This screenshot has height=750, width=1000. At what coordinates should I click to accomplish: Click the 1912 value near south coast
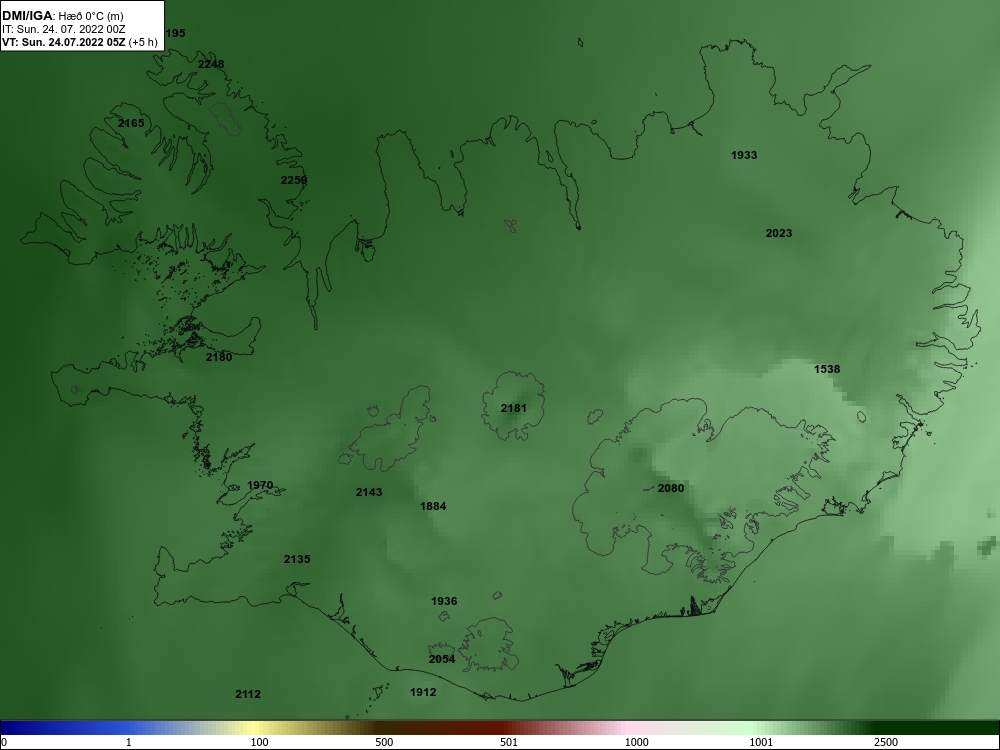[x=423, y=692]
